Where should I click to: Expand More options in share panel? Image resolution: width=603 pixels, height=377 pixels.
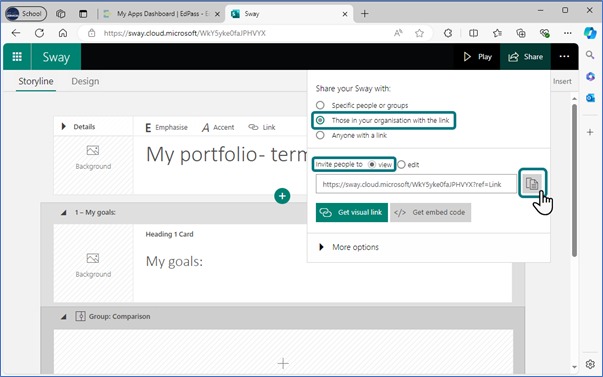tap(349, 247)
